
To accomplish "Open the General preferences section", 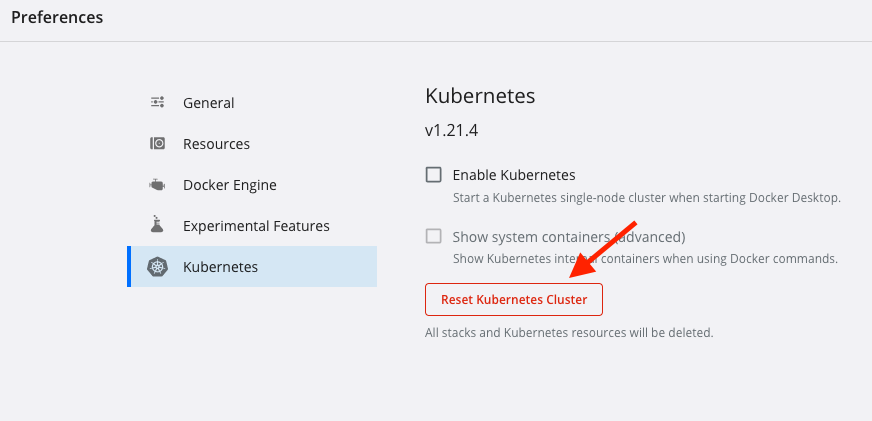I will tap(208, 103).
